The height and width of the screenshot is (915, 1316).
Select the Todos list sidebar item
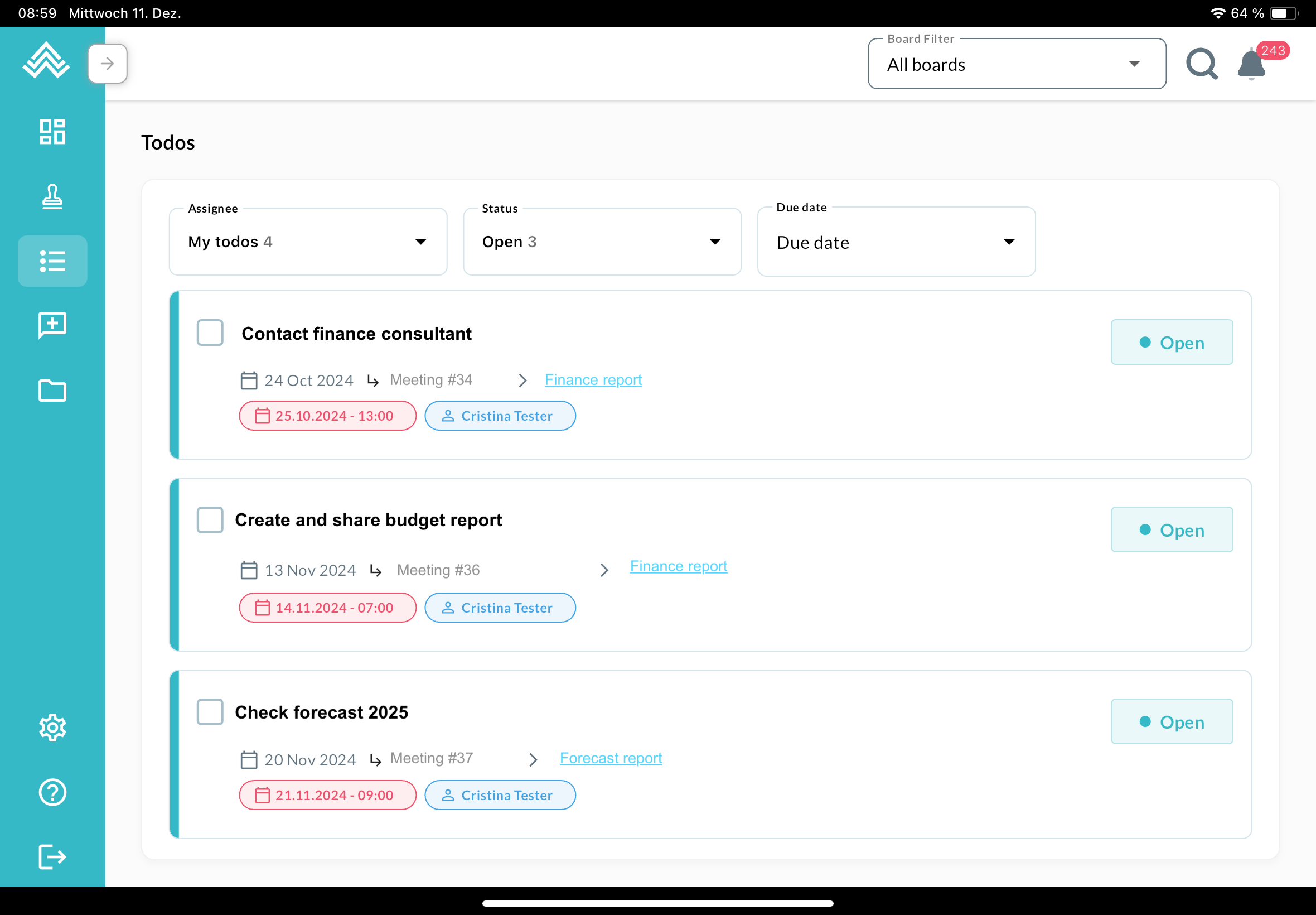(52, 261)
